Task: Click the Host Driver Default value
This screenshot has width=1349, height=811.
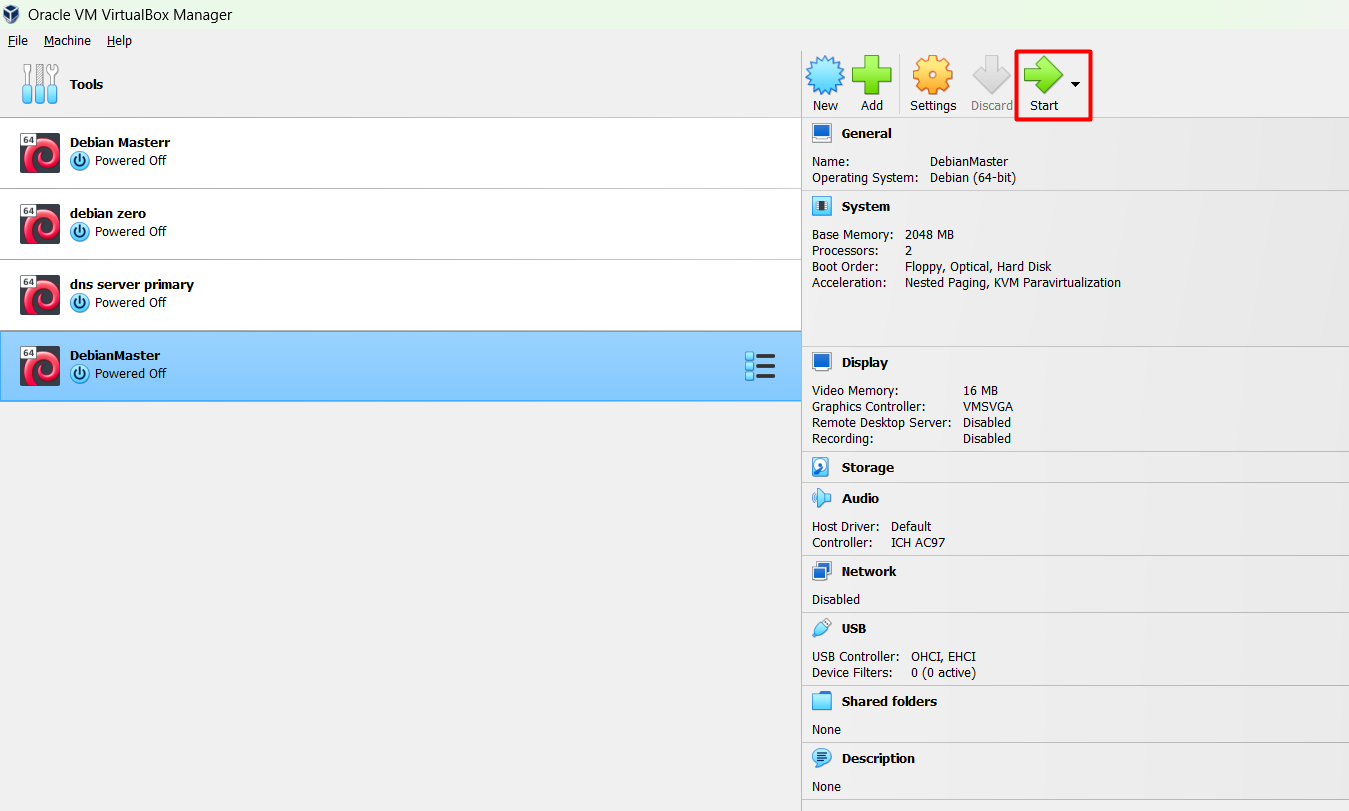Action: pyautogui.click(x=911, y=526)
